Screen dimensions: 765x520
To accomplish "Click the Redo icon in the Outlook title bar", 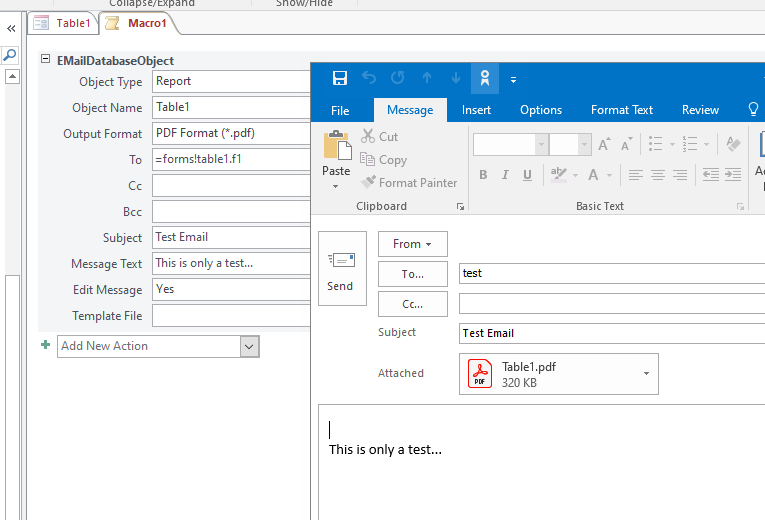I will pos(398,78).
